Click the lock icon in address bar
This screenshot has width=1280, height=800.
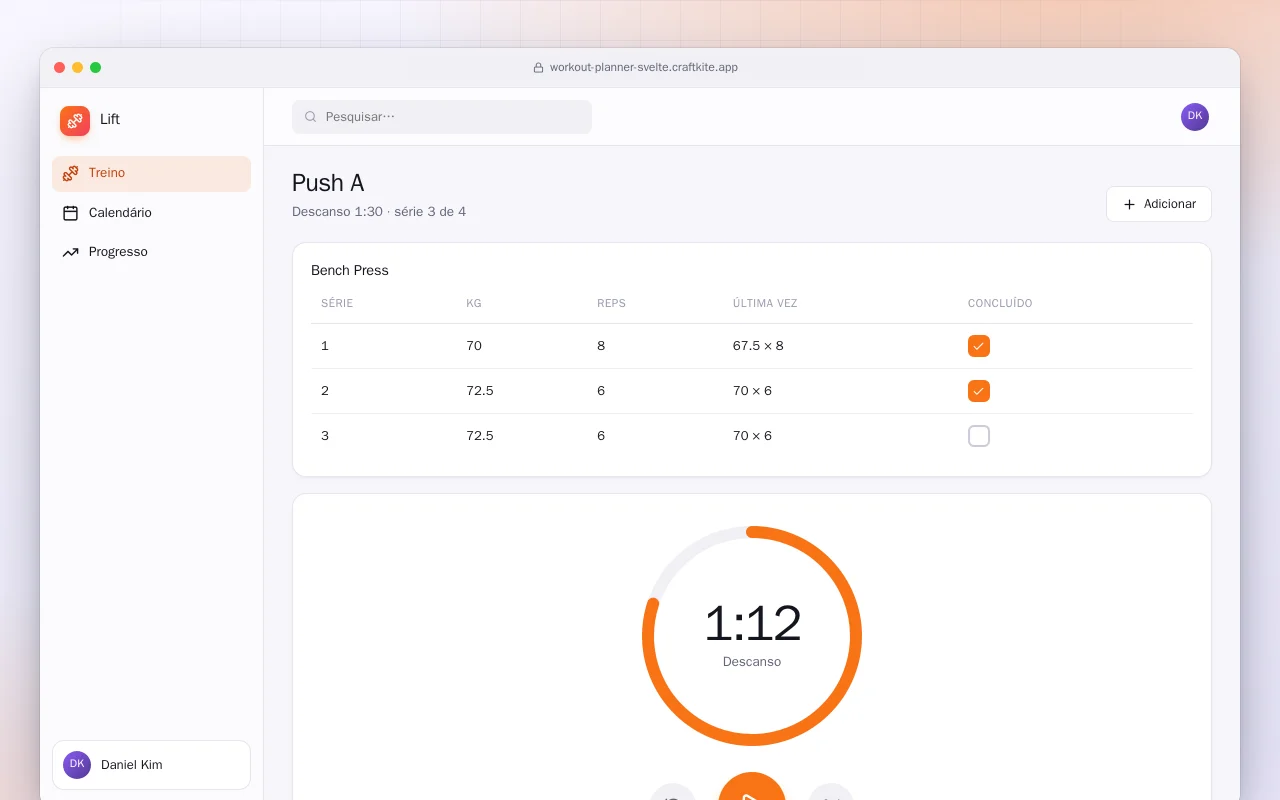point(539,68)
